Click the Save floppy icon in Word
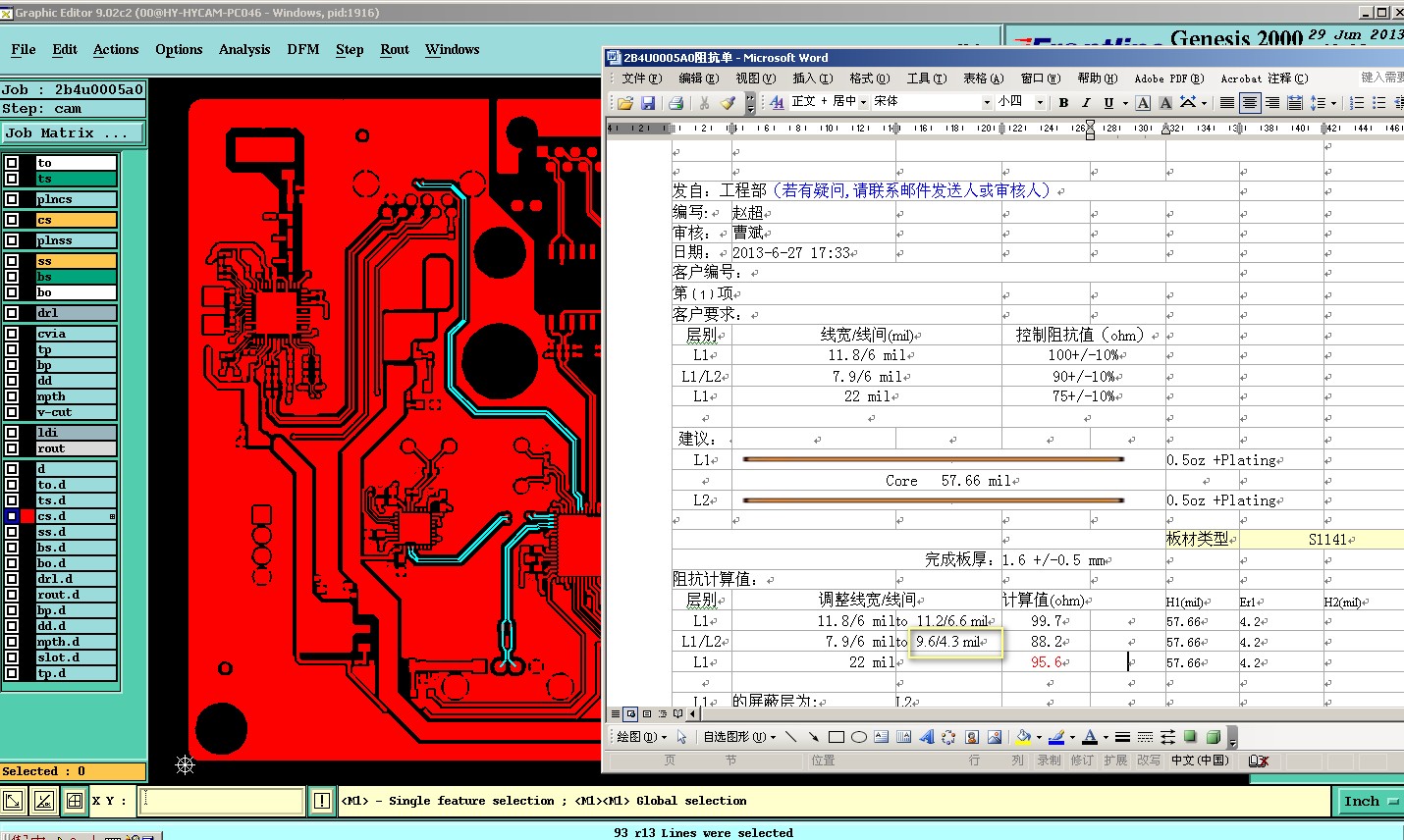Image resolution: width=1404 pixels, height=840 pixels. (647, 102)
